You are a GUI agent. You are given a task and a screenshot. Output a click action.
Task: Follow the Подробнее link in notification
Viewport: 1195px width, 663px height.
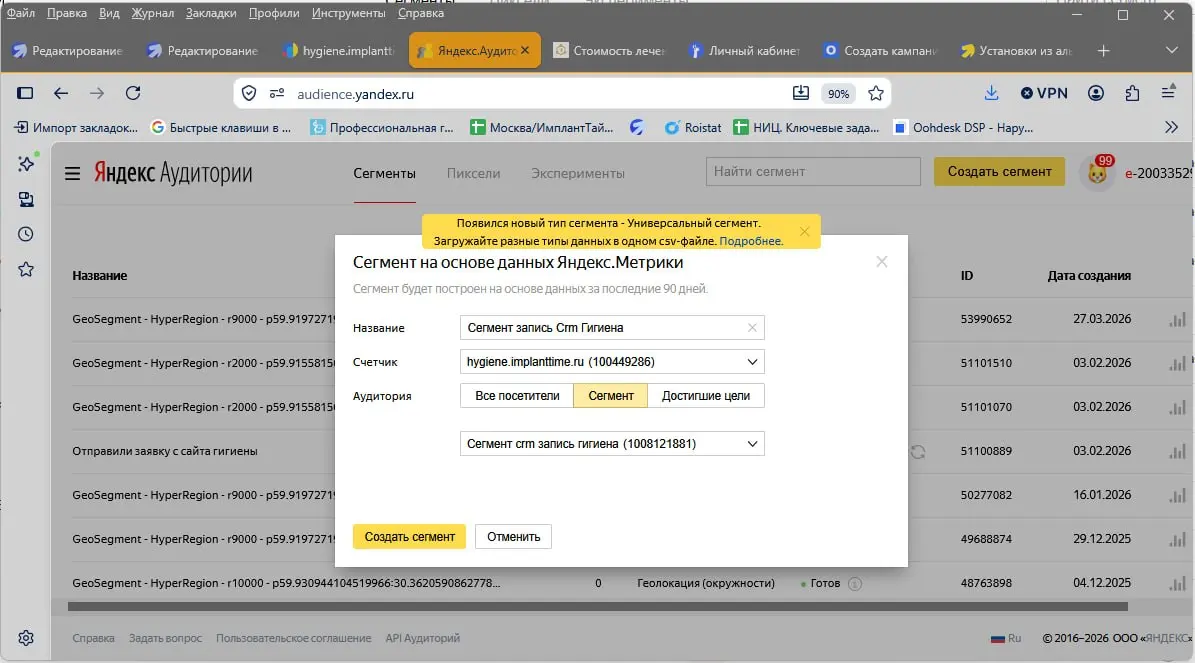point(750,241)
